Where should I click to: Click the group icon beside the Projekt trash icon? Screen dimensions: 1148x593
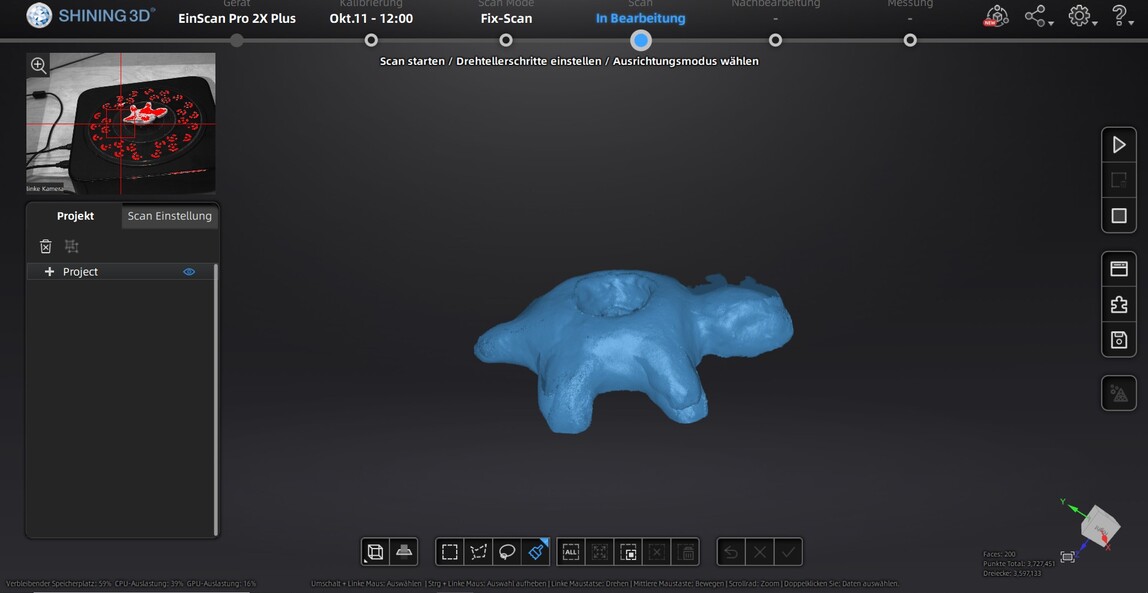[x=72, y=246]
